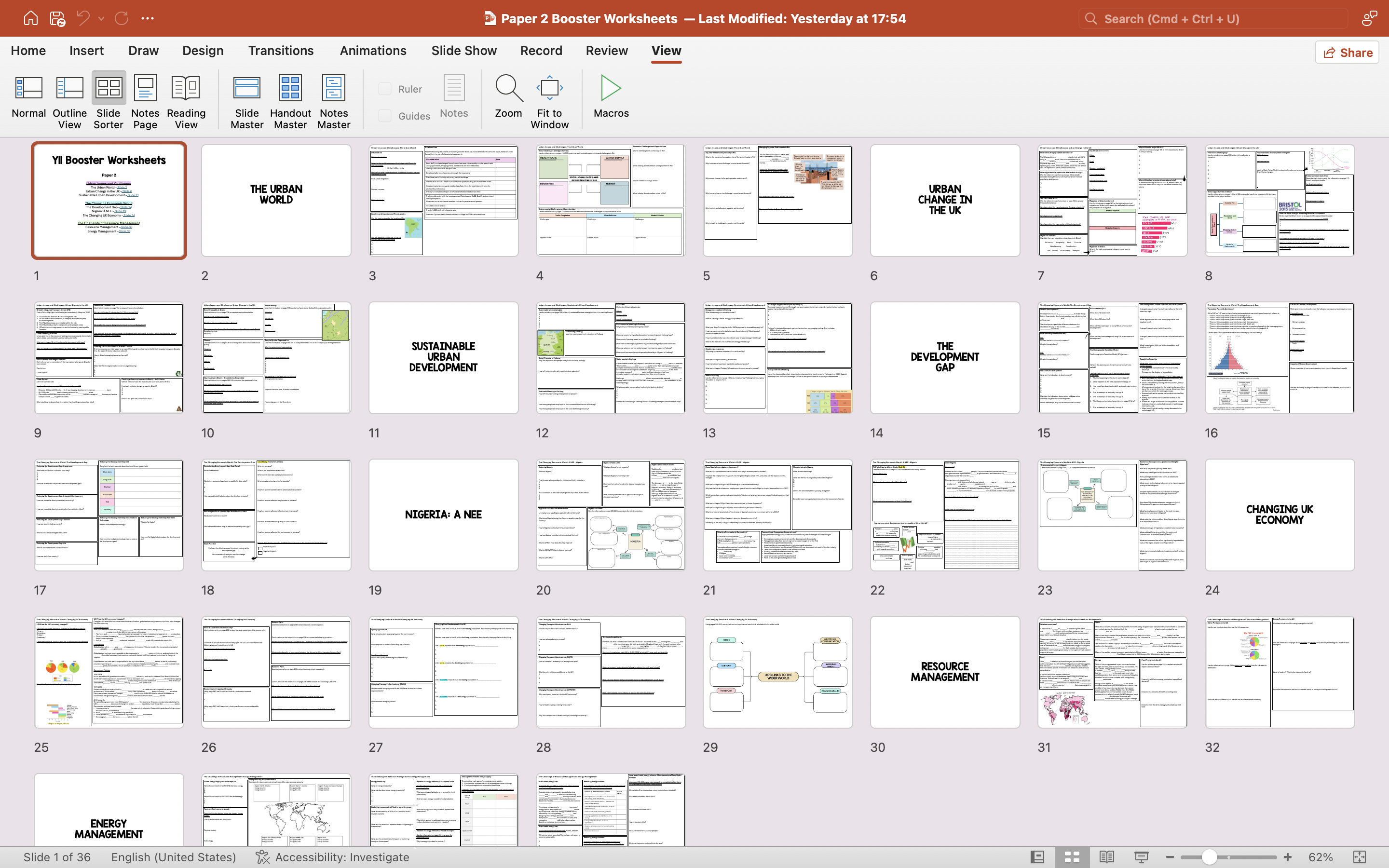Viewport: 1389px width, 868px height.
Task: Open the Transitions tab
Action: click(x=281, y=51)
